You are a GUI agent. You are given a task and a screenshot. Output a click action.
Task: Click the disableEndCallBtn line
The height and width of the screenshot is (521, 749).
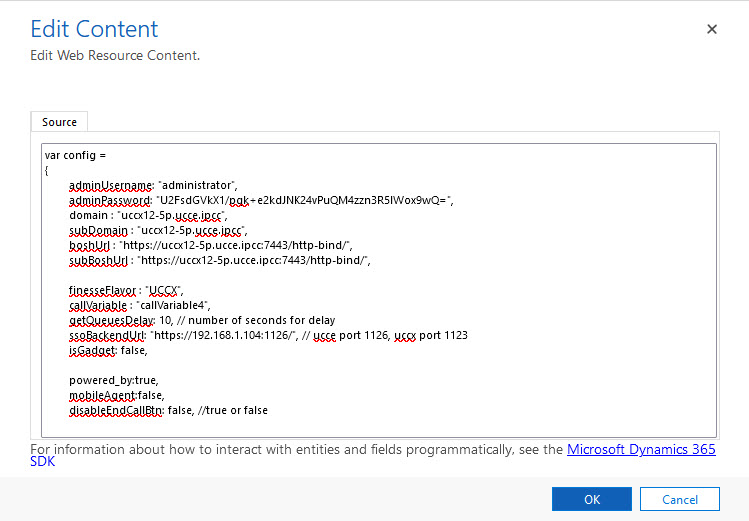point(168,410)
